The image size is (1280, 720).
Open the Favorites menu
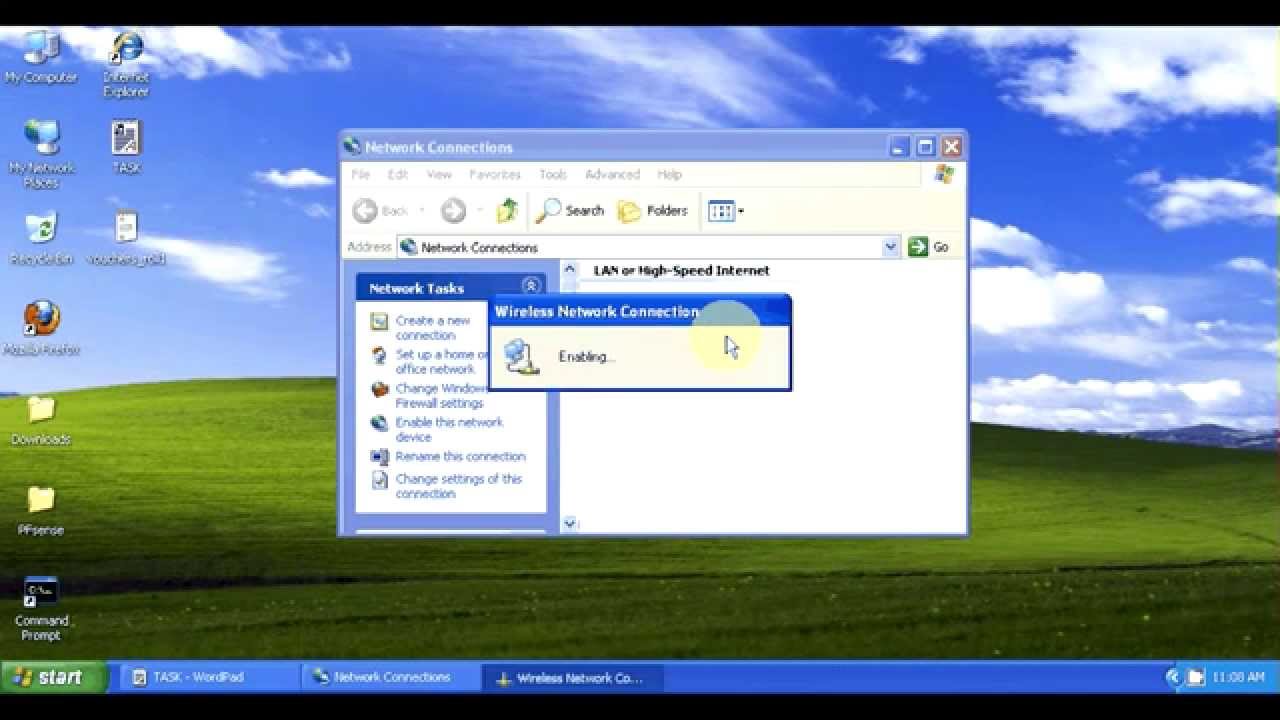click(x=495, y=174)
